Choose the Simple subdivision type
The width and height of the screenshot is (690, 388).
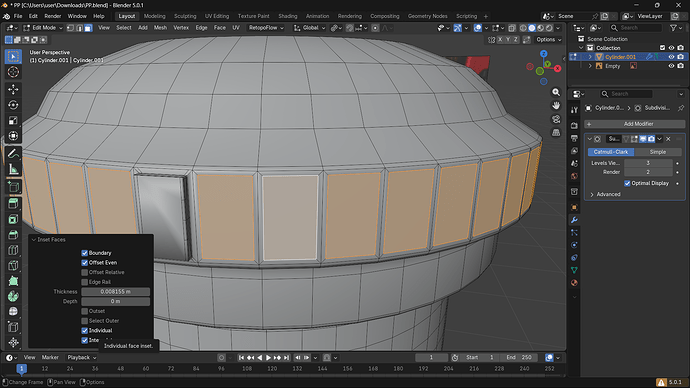657,152
